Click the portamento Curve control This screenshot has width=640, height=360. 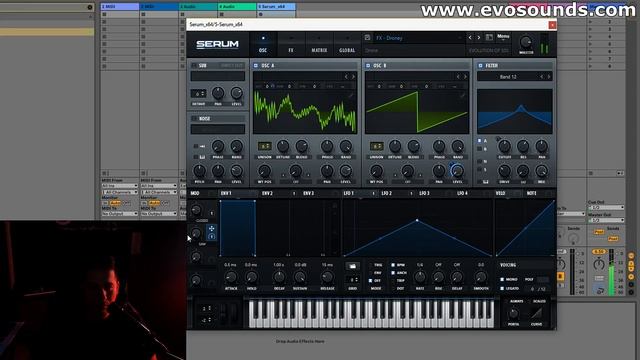[x=536, y=313]
